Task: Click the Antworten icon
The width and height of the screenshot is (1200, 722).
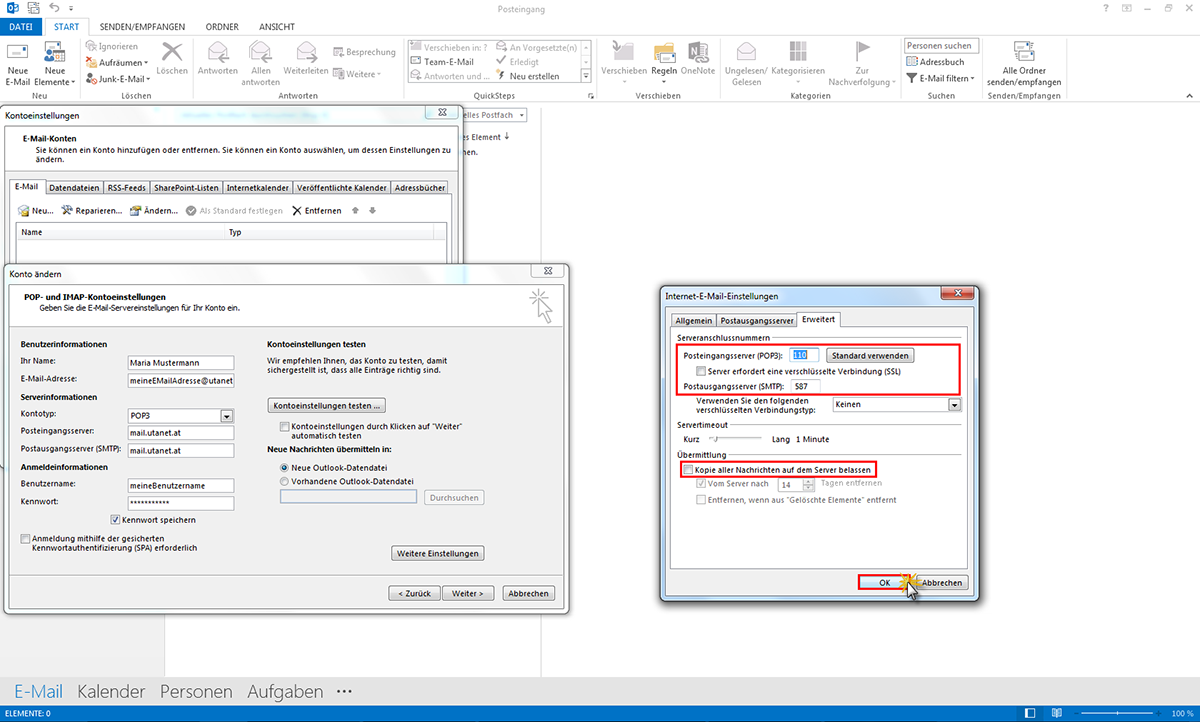Action: tap(218, 52)
